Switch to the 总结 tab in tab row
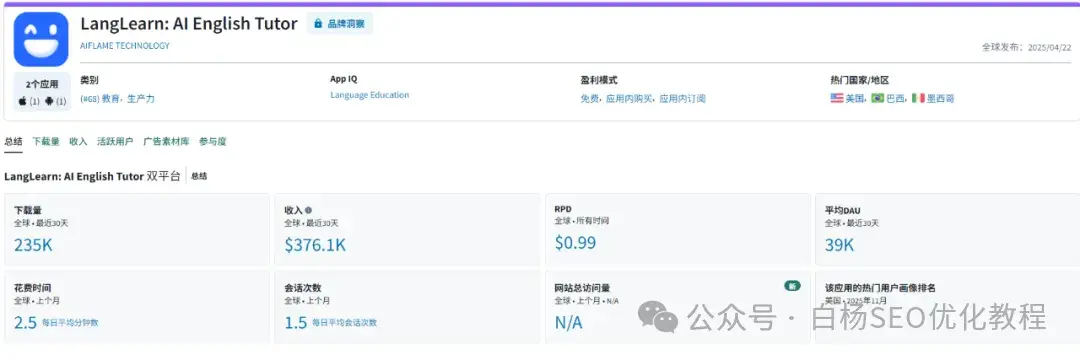 coord(13,141)
